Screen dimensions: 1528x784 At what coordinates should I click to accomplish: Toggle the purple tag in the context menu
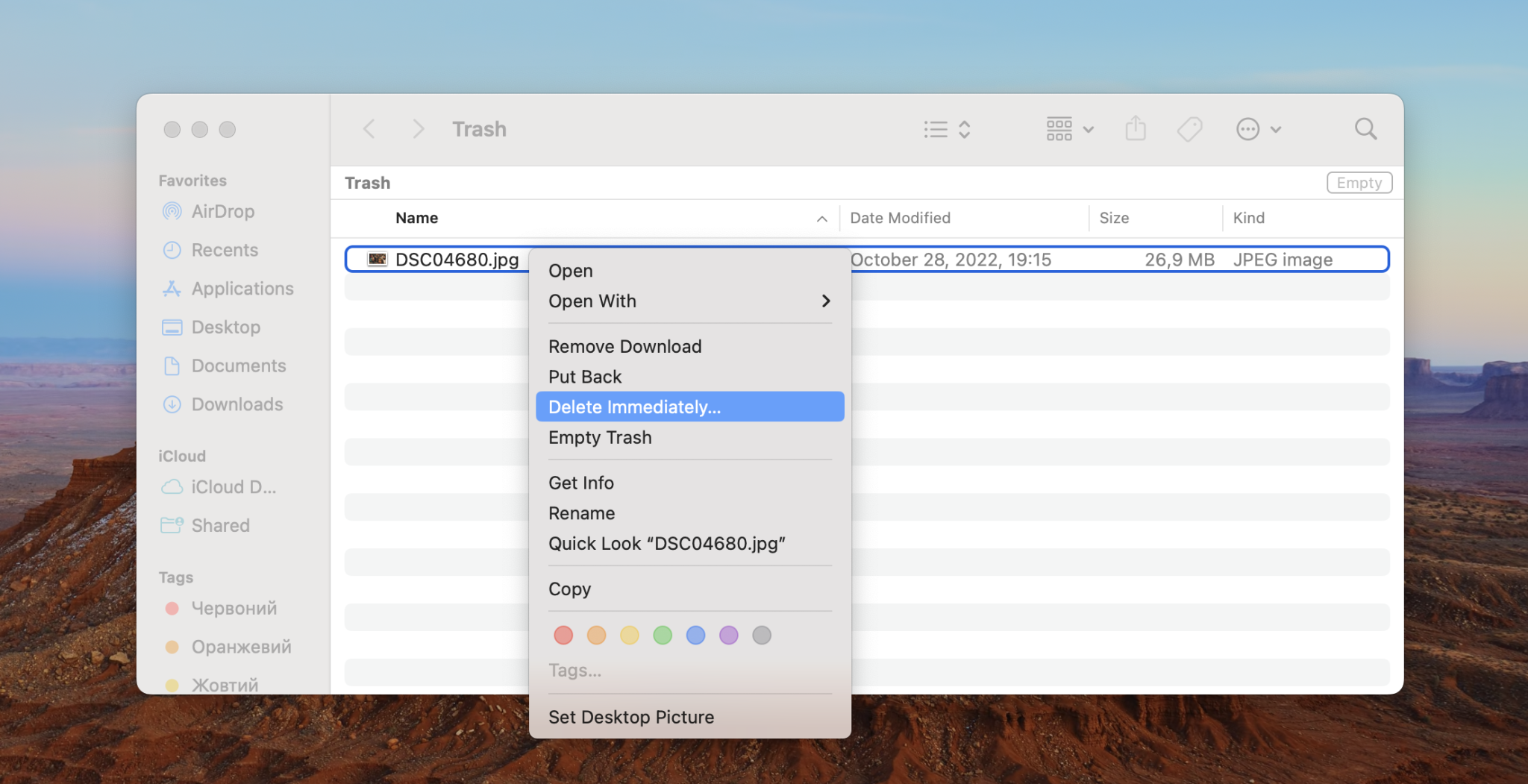[x=728, y=635]
